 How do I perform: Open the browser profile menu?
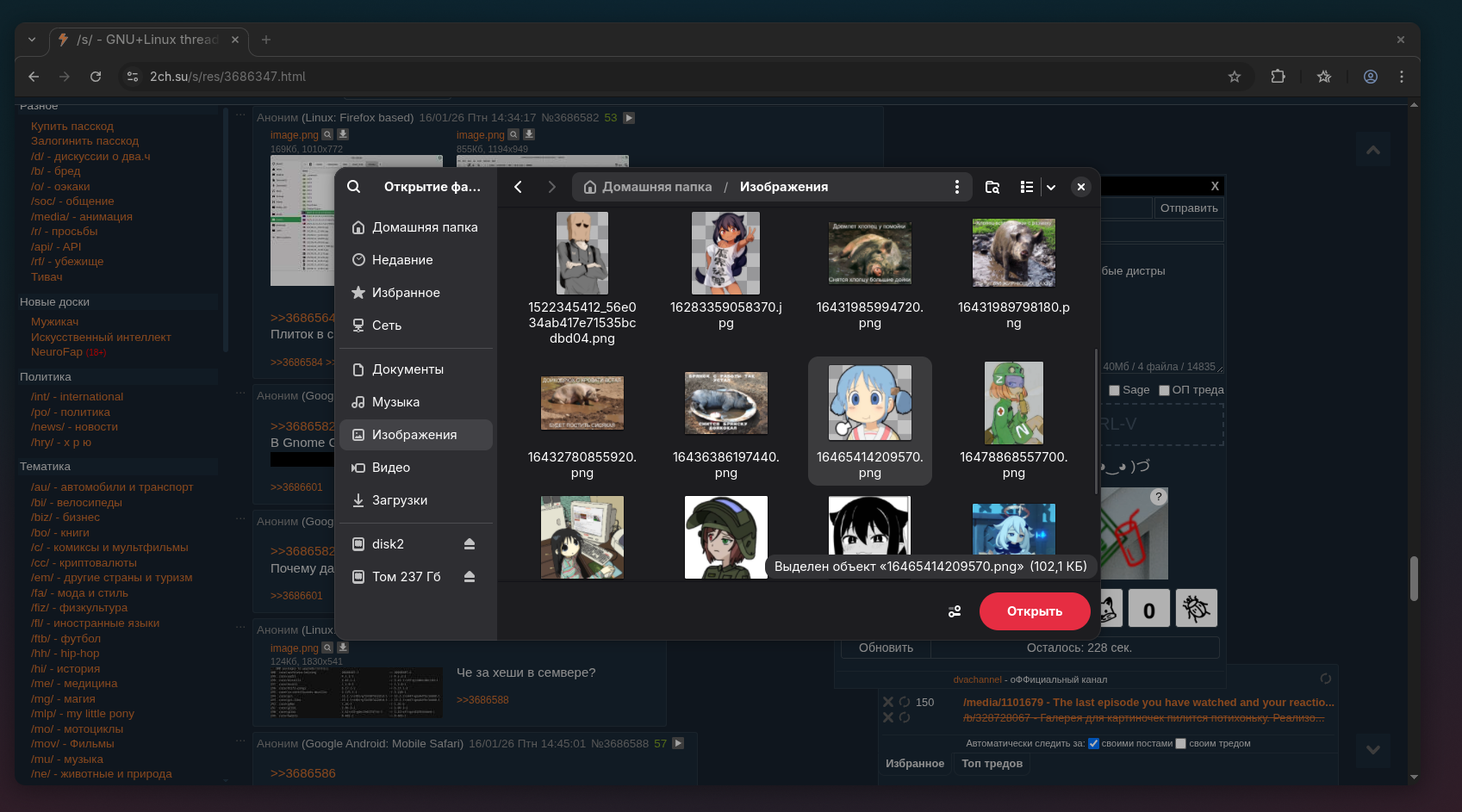point(1371,77)
